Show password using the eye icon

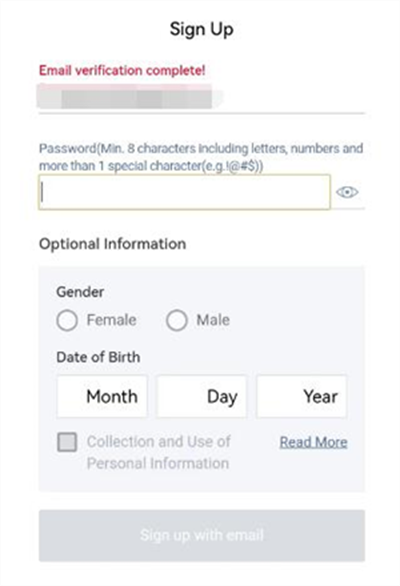coord(347,192)
